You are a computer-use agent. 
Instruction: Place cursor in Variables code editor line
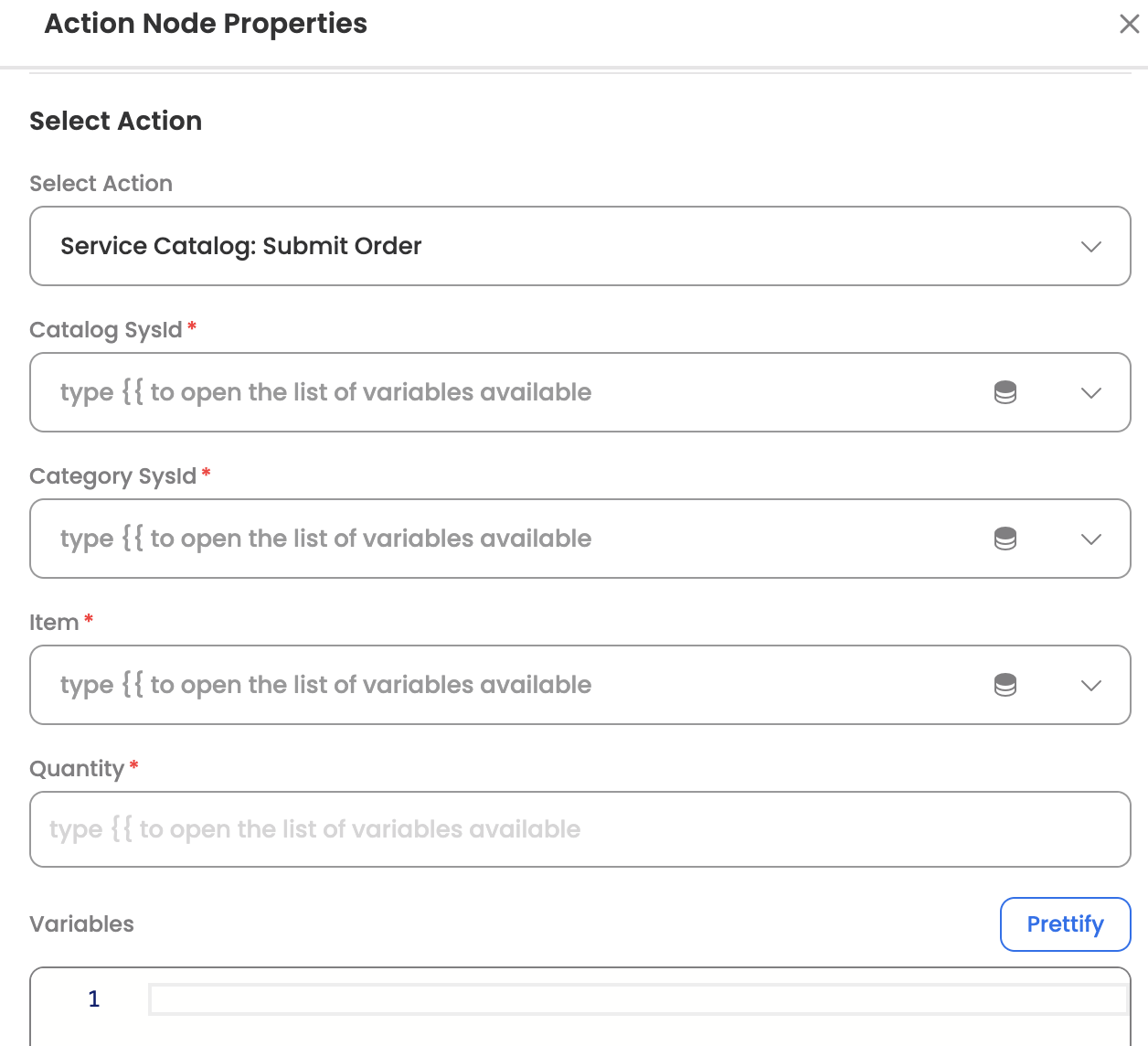point(638,999)
